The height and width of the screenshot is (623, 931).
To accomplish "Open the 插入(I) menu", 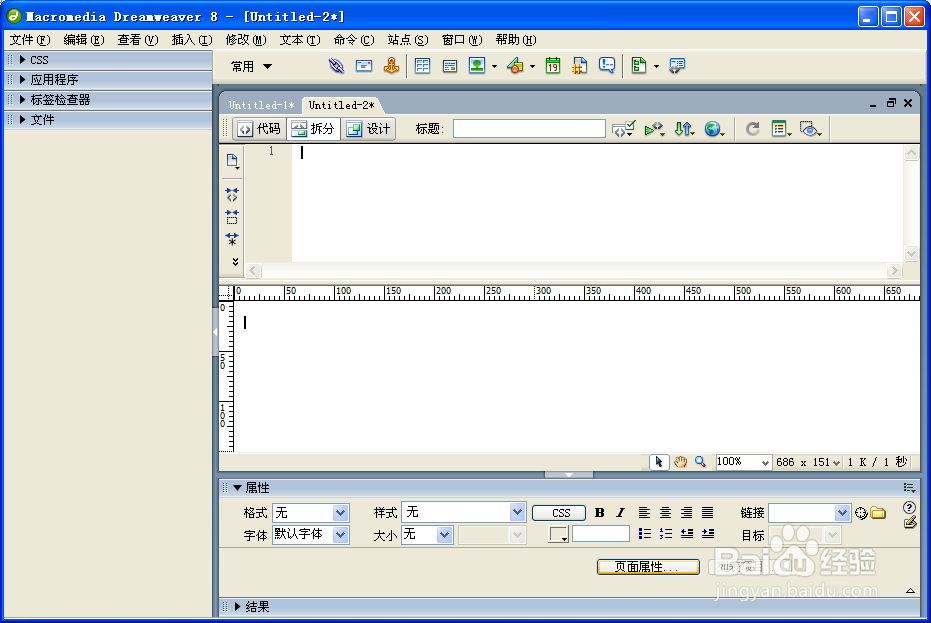I will (x=191, y=40).
